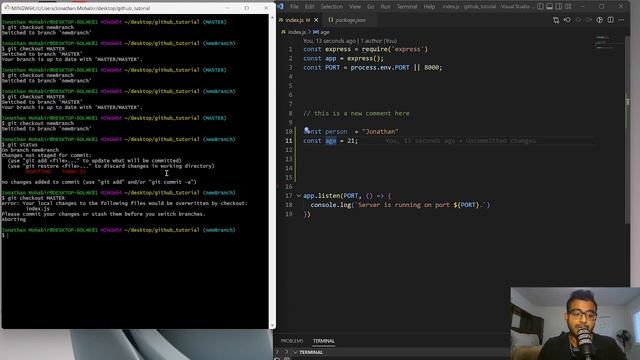Click the Open Changes compare icon
The width and height of the screenshot is (640, 360).
point(556,20)
